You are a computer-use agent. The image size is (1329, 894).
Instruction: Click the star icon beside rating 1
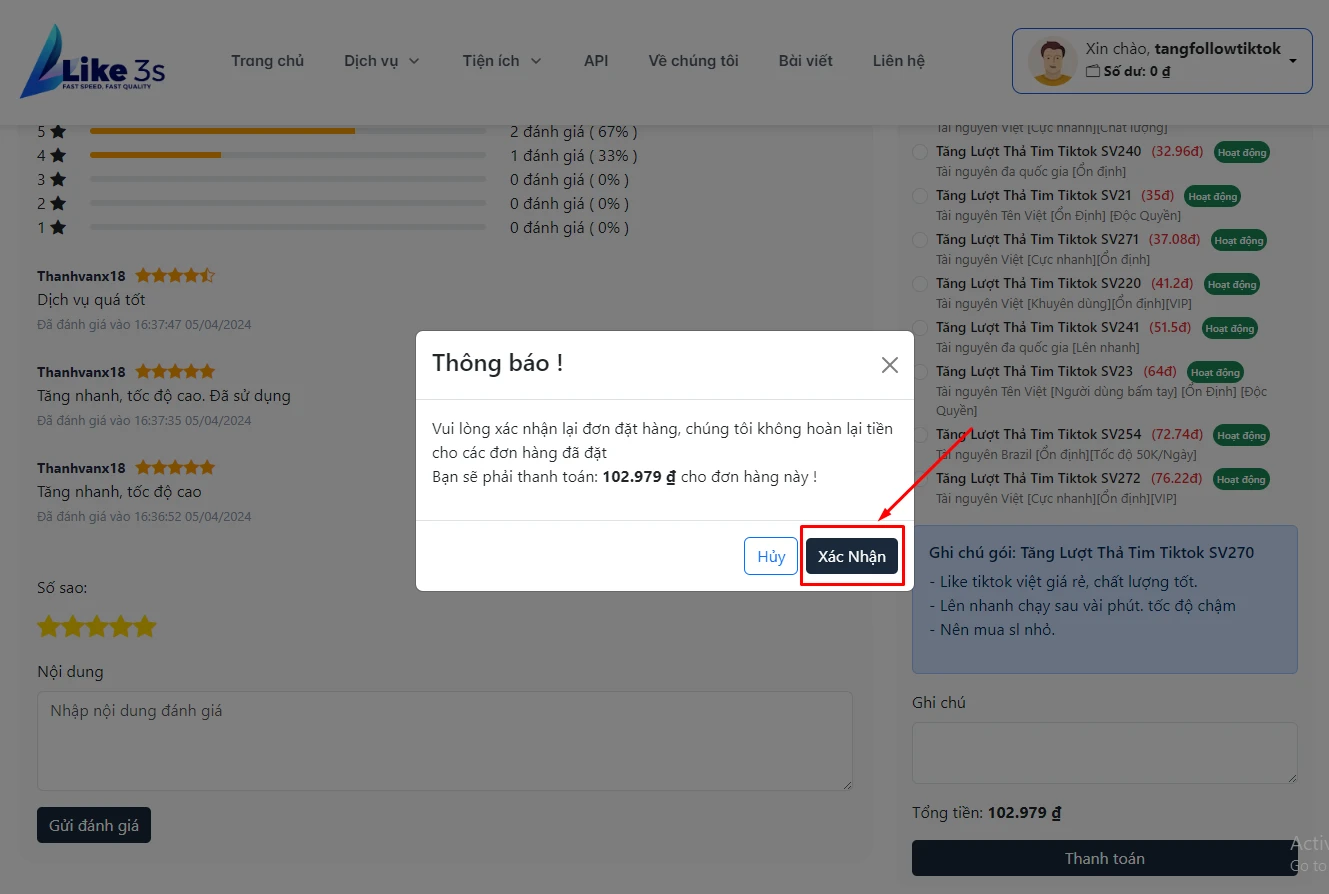pyautogui.click(x=58, y=227)
